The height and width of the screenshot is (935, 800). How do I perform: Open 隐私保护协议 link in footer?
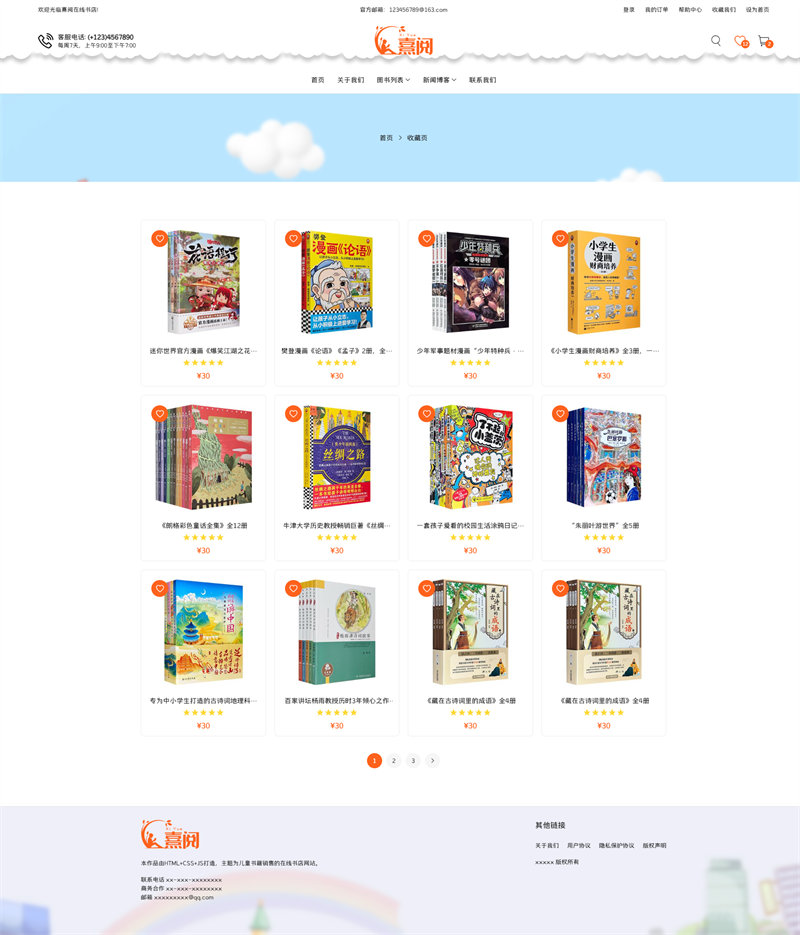point(616,846)
